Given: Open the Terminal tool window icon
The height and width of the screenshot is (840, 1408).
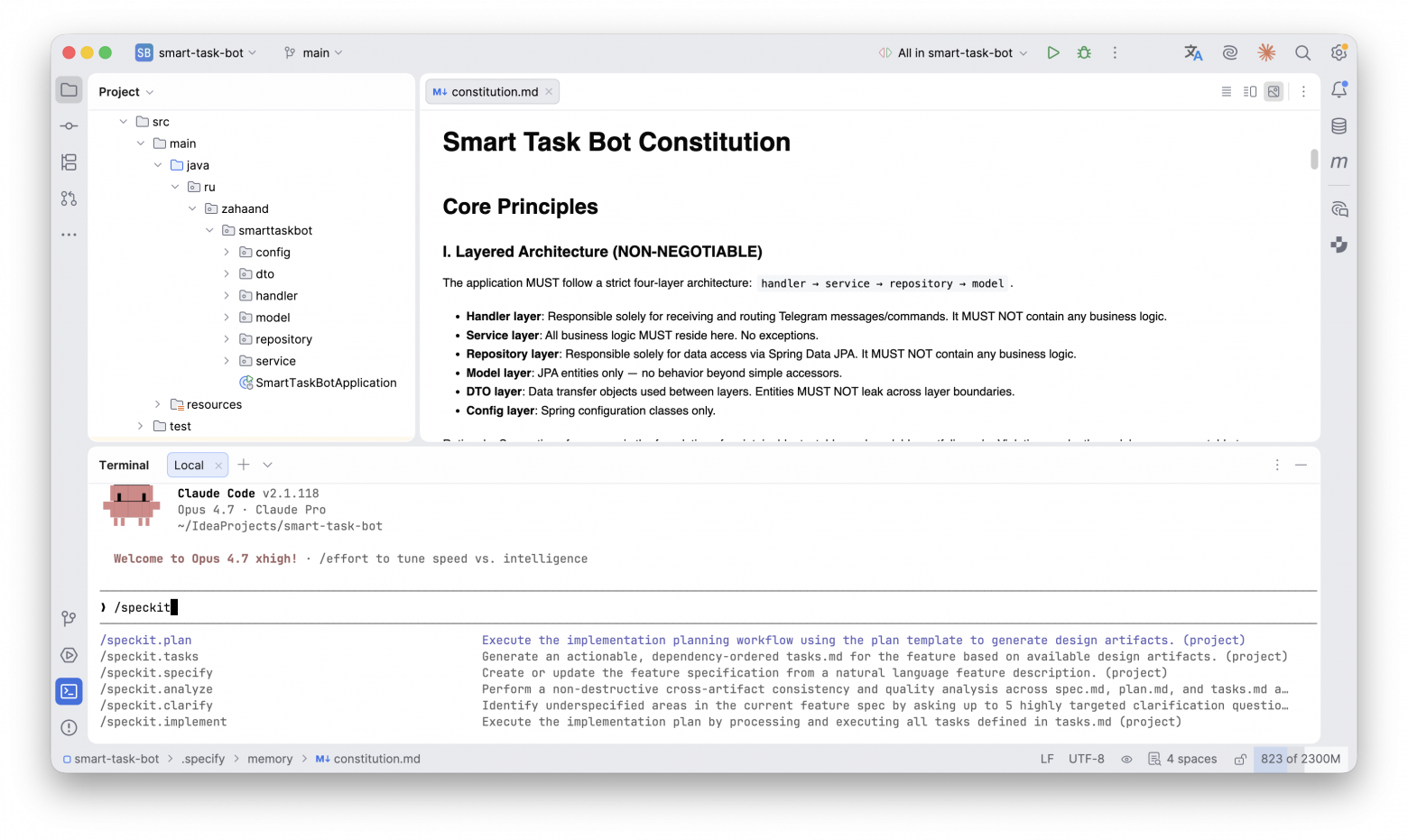Looking at the screenshot, I should 69,691.
